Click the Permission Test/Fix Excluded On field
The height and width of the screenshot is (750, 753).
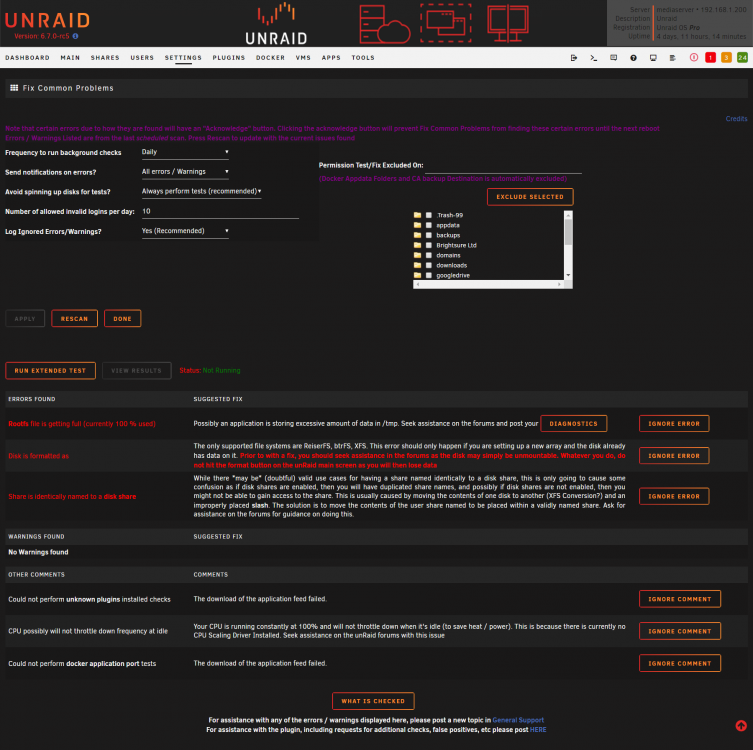pyautogui.click(x=503, y=166)
